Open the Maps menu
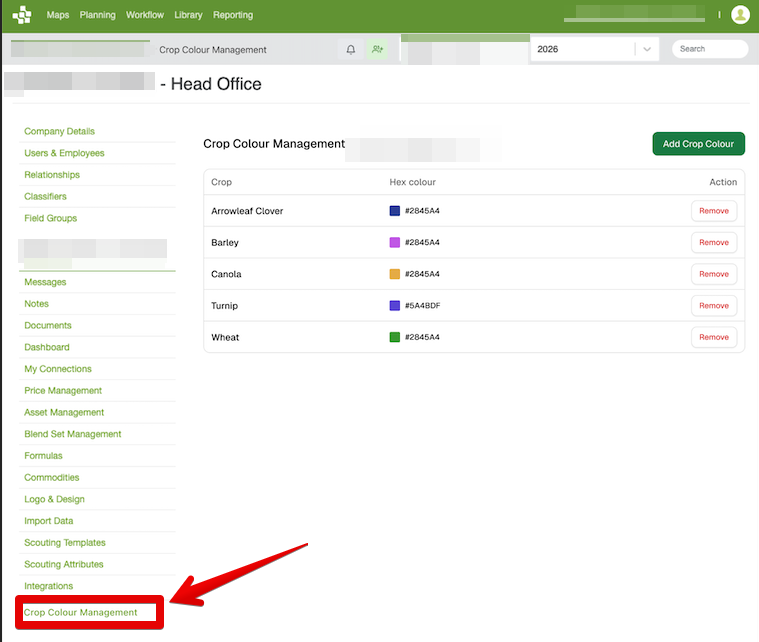This screenshot has height=642, width=759. [x=58, y=15]
